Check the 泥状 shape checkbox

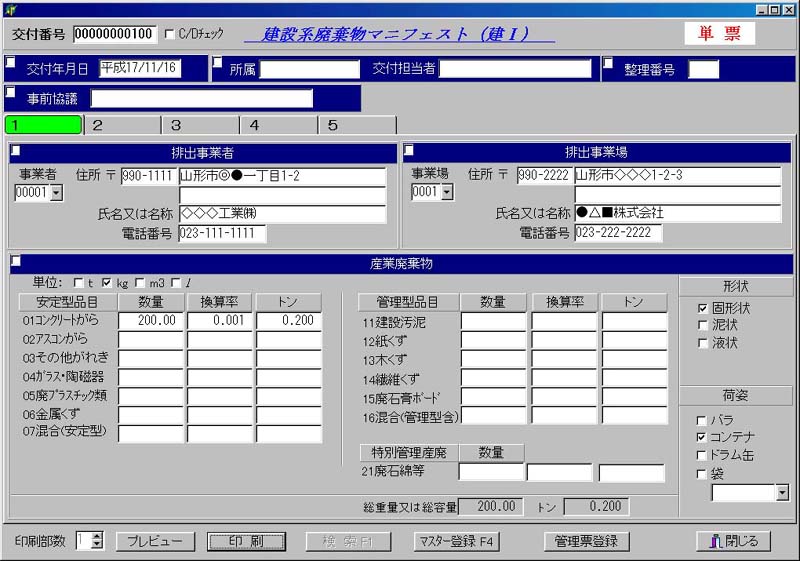pyautogui.click(x=703, y=325)
